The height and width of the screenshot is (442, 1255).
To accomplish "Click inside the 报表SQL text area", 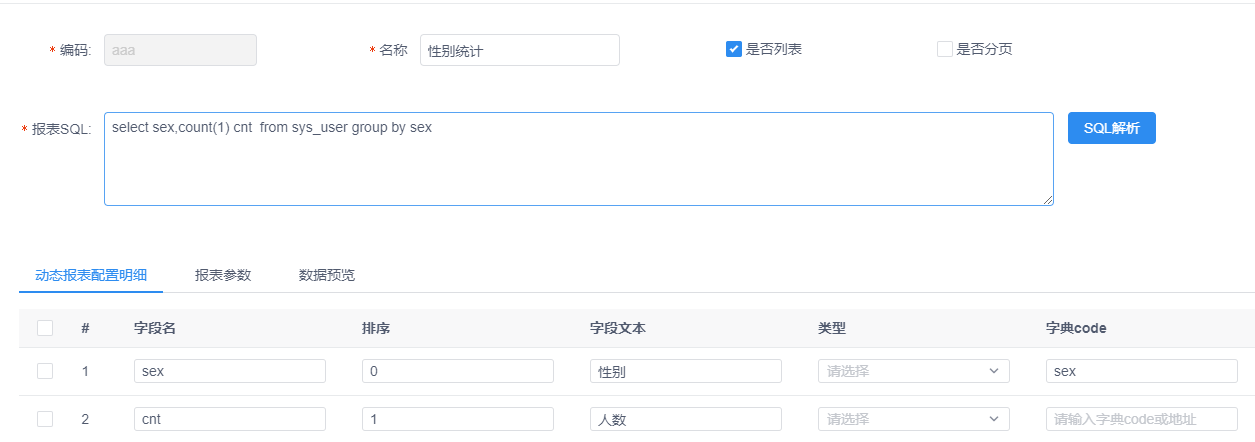I will 579,159.
